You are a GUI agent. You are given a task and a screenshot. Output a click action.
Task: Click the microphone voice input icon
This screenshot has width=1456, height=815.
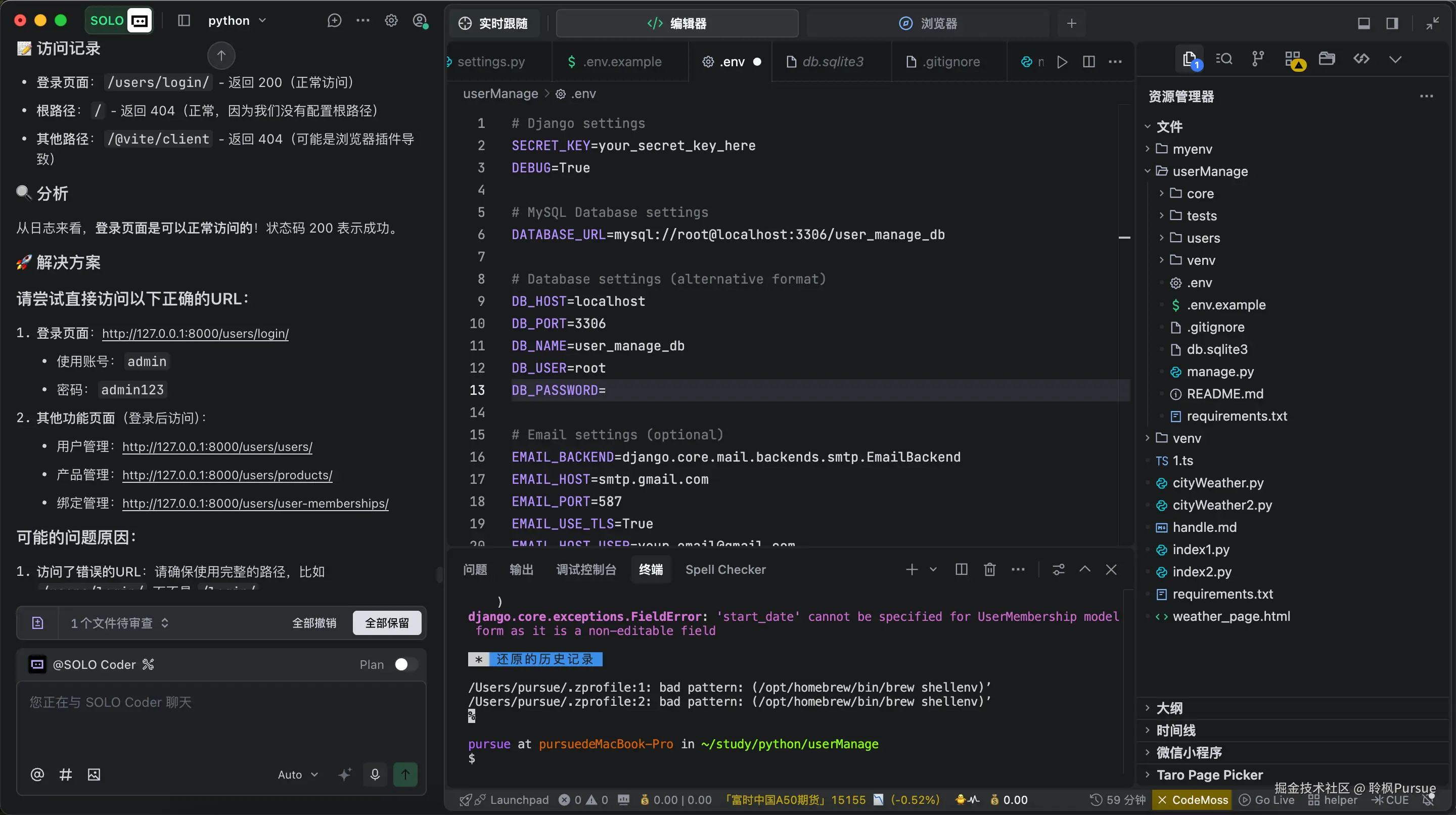click(x=375, y=774)
